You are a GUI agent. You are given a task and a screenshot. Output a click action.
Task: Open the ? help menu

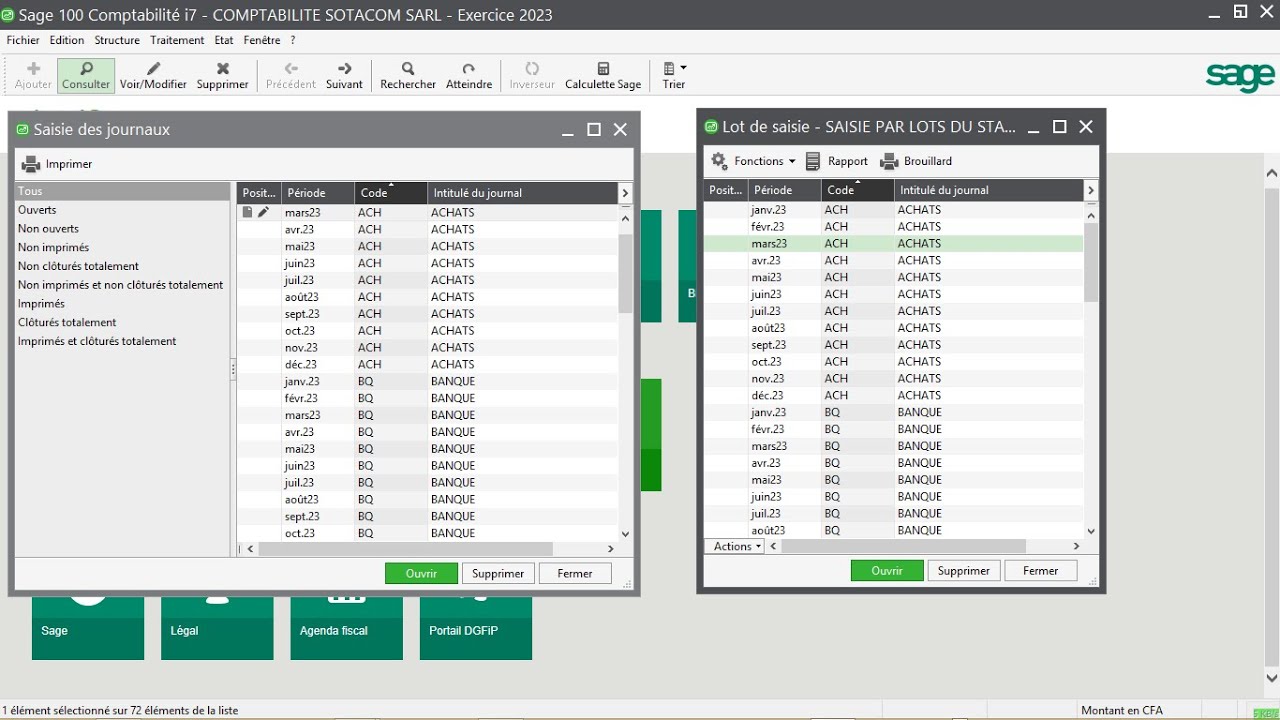click(293, 40)
